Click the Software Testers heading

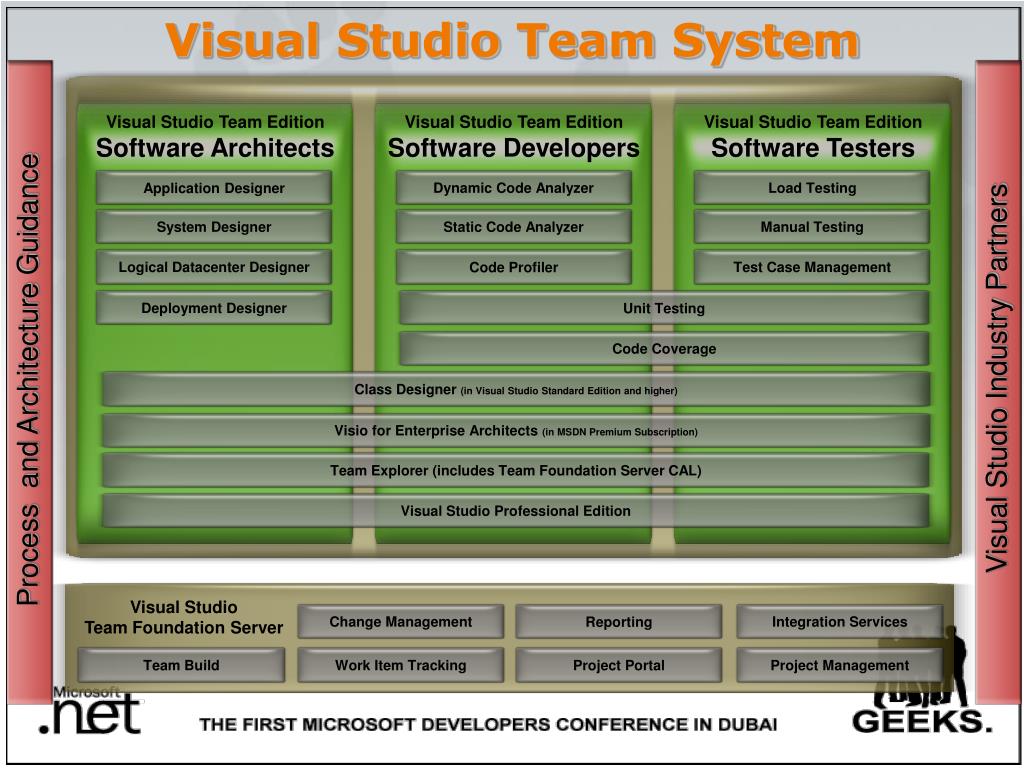(x=812, y=148)
